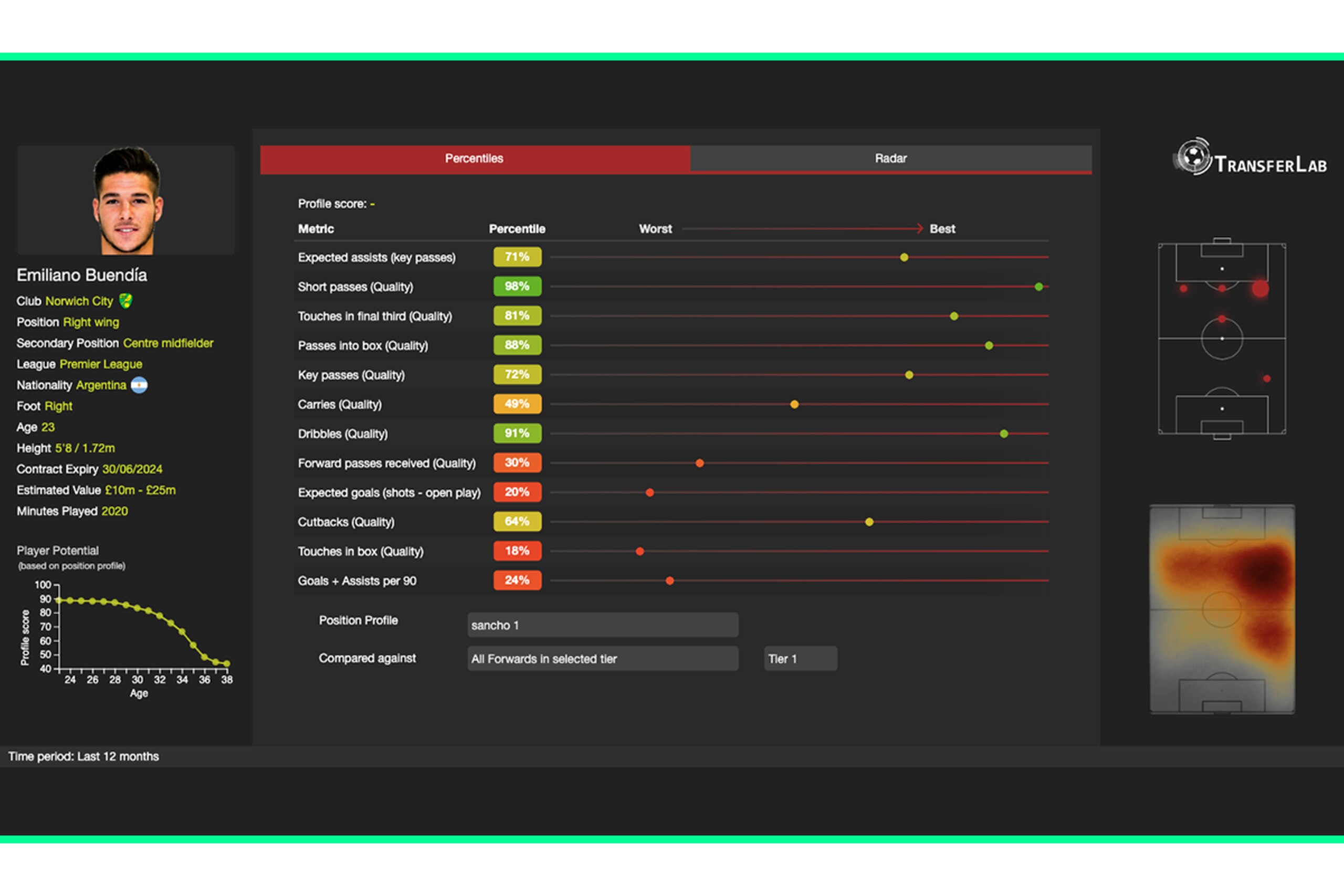The image size is (1344, 896).
Task: Click the Norwich City club link
Action: (x=79, y=301)
